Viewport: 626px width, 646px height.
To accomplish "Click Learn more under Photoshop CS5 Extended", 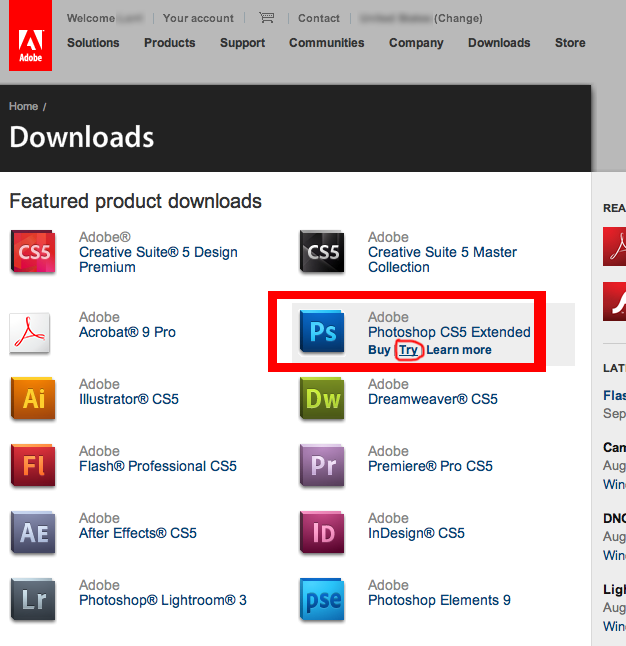I will click(x=459, y=350).
